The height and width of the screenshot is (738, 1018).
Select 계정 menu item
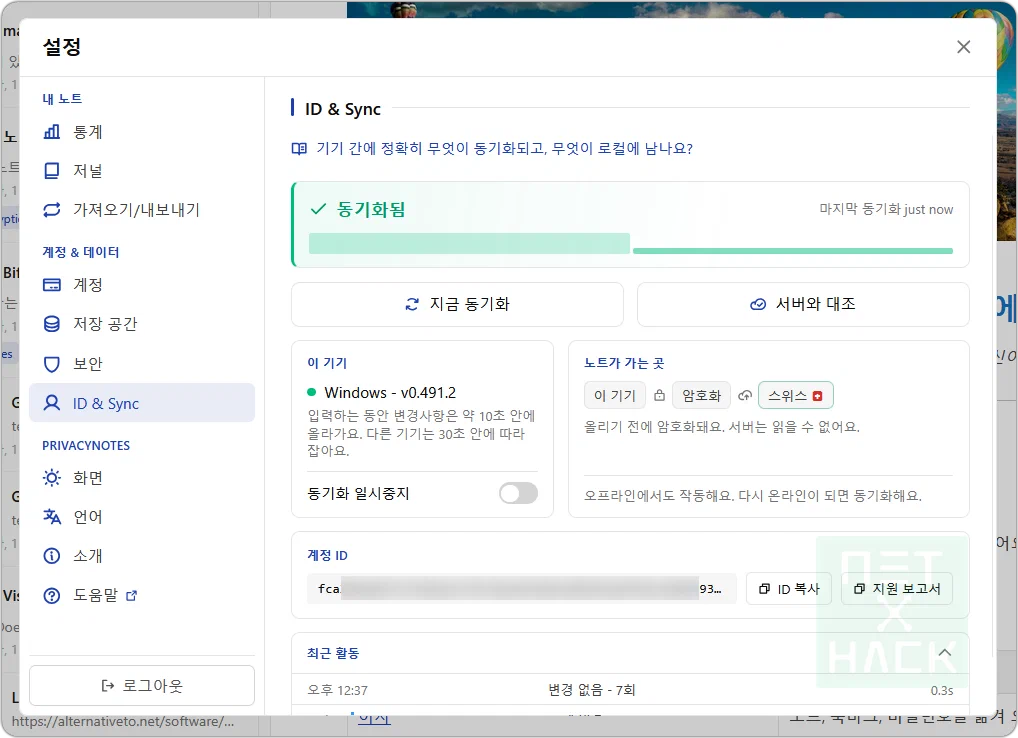142,285
